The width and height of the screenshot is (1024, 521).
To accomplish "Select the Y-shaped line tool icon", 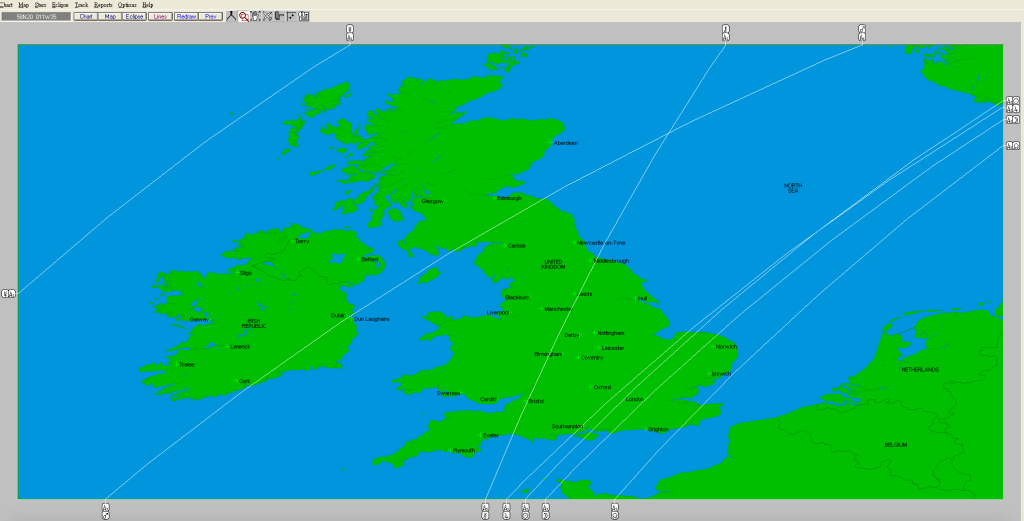I will pos(231,16).
